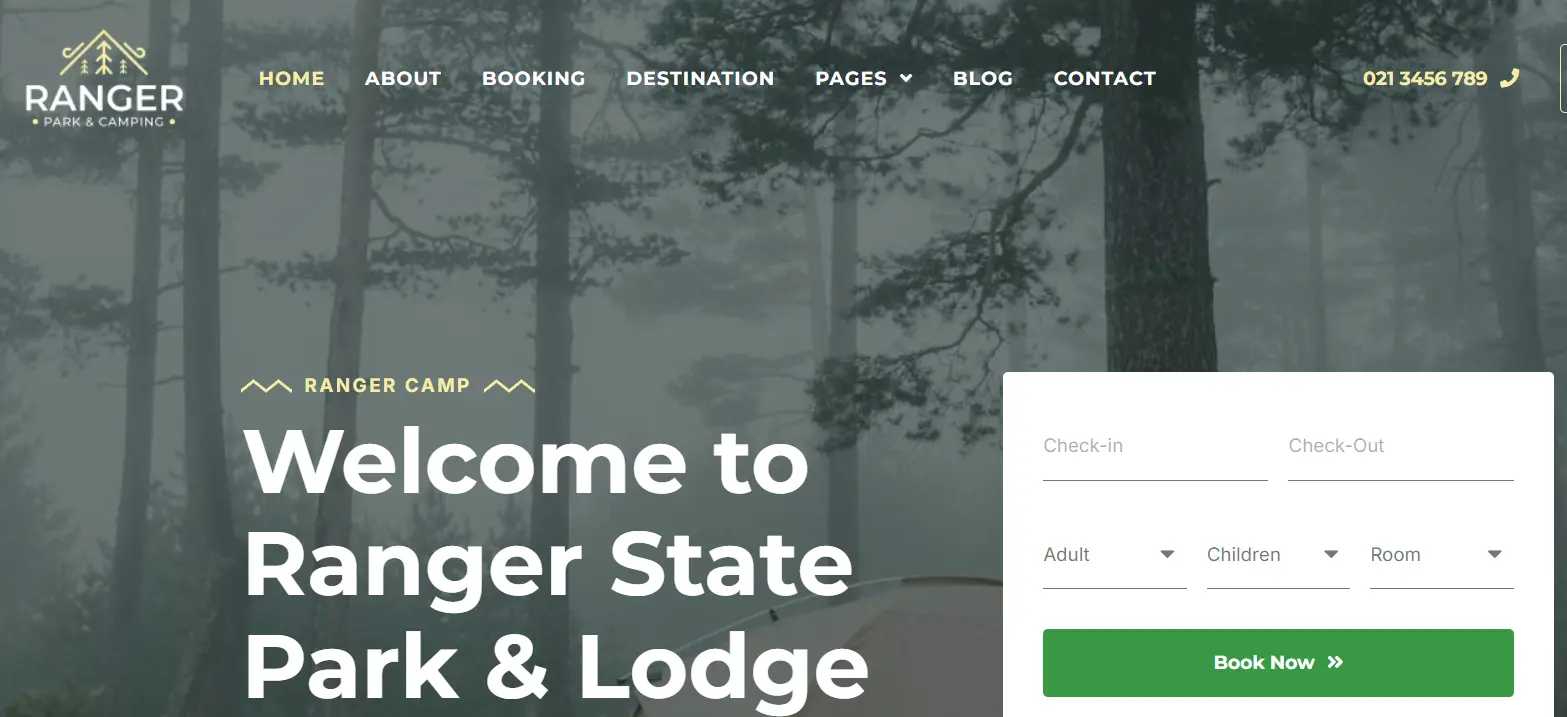
Task: Navigate to Destination page
Action: pyautogui.click(x=700, y=78)
